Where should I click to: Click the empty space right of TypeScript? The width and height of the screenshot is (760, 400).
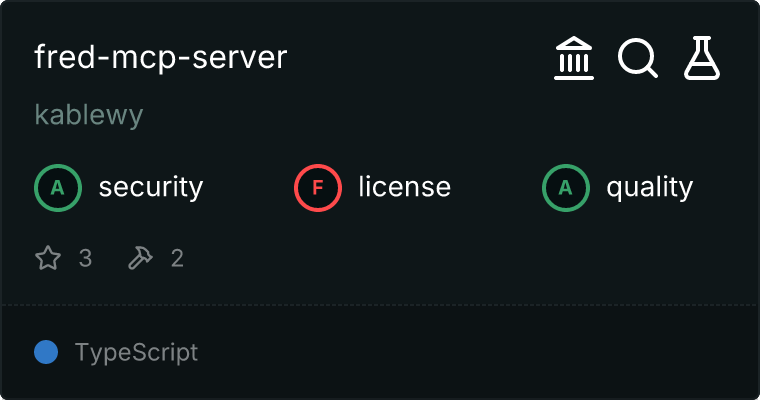tap(480, 352)
